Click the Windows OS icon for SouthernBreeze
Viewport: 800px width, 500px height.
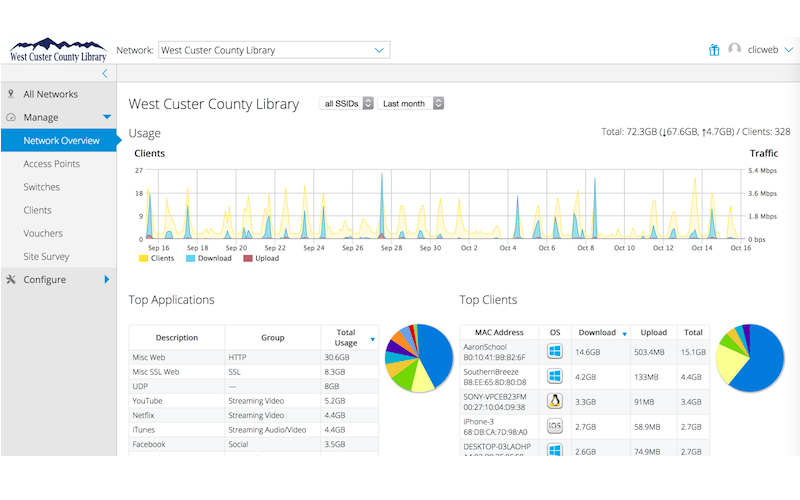[555, 377]
